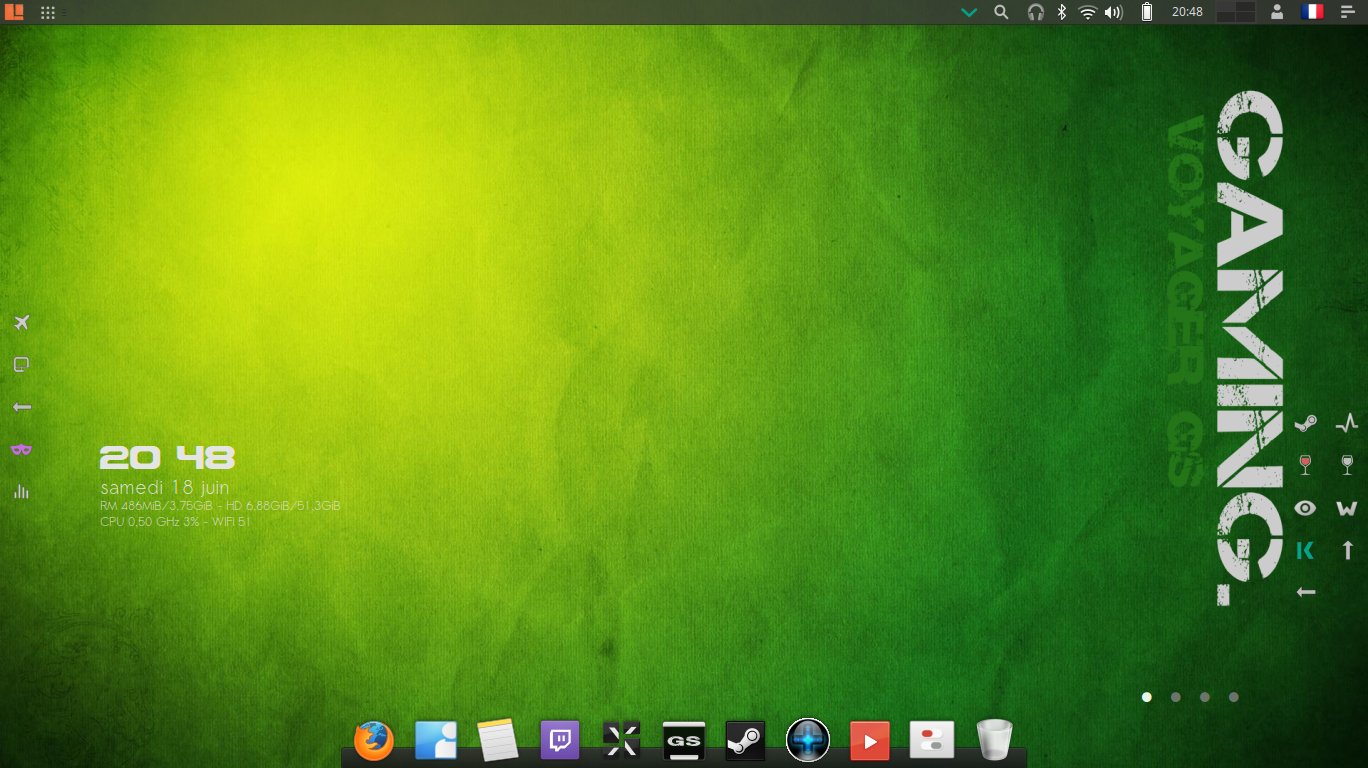Open the stacked-lines menu in top panel
Image resolution: width=1368 pixels, height=768 pixels.
[x=1347, y=12]
